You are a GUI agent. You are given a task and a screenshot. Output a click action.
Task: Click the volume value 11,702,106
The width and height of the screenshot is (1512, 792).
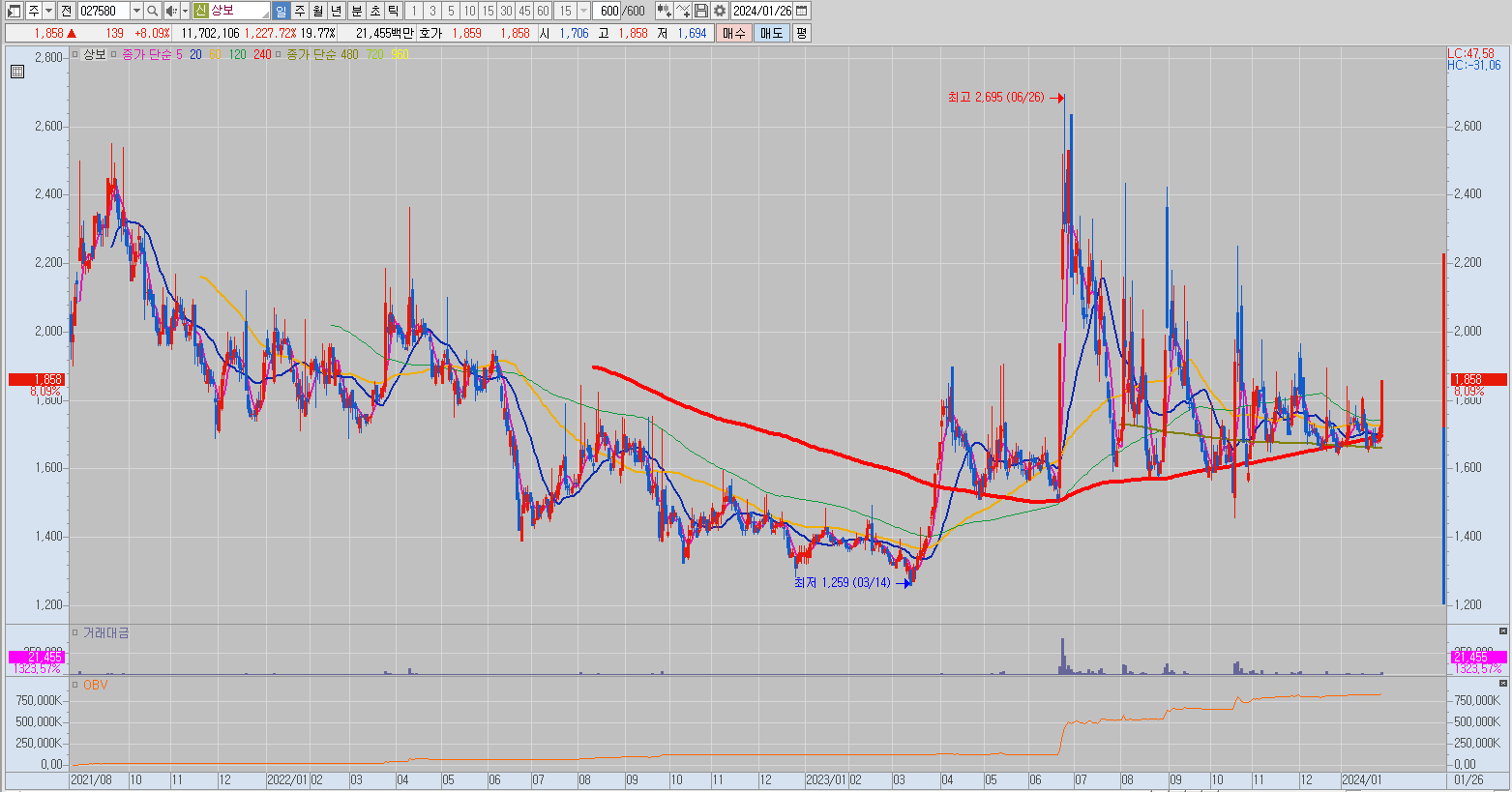point(210,33)
